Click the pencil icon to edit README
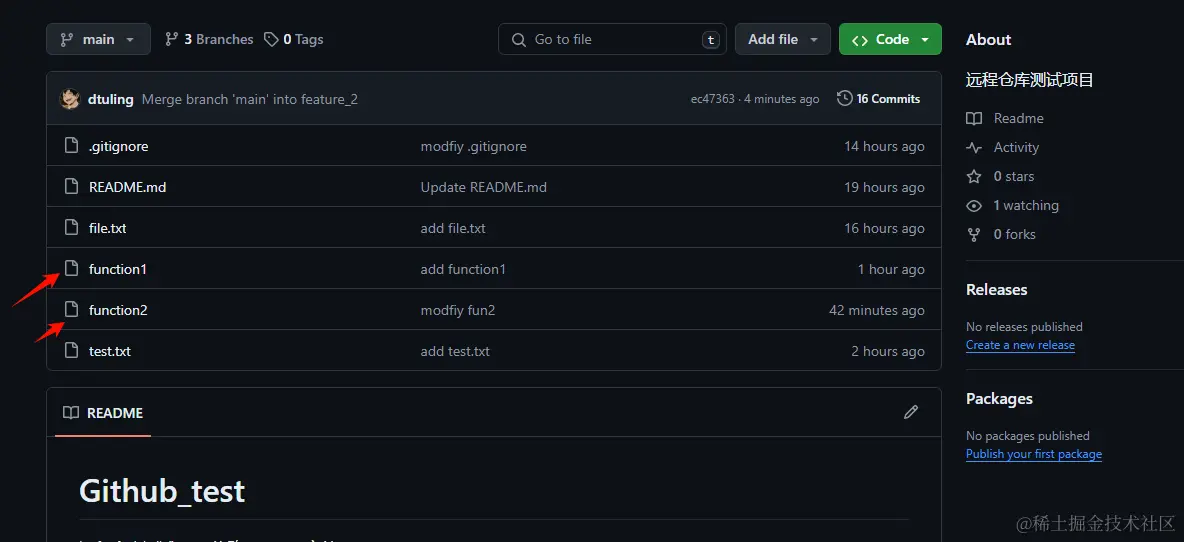Image resolution: width=1184 pixels, height=542 pixels. 911,412
